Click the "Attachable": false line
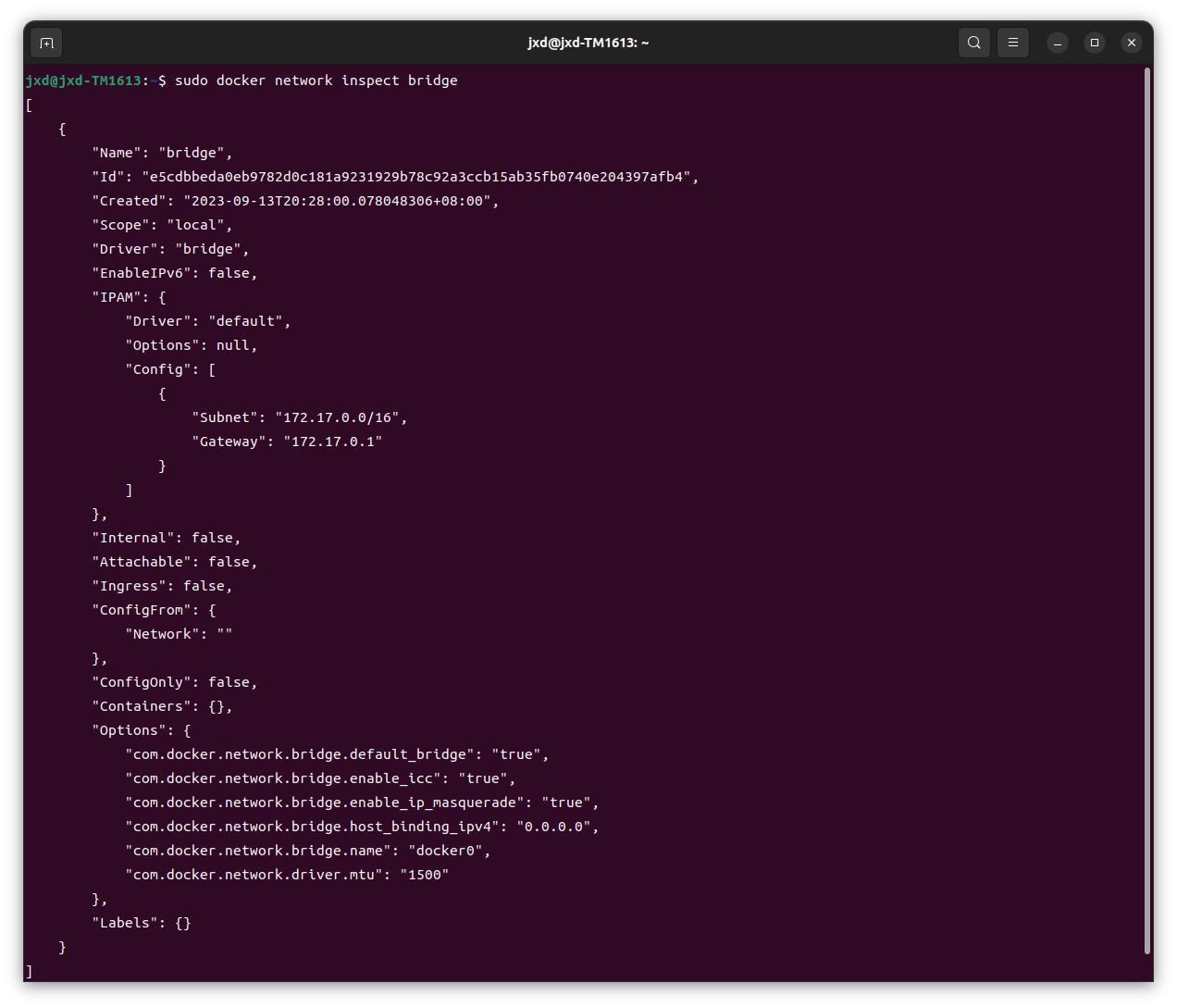This screenshot has width=1177, height=1008. pyautogui.click(x=175, y=562)
